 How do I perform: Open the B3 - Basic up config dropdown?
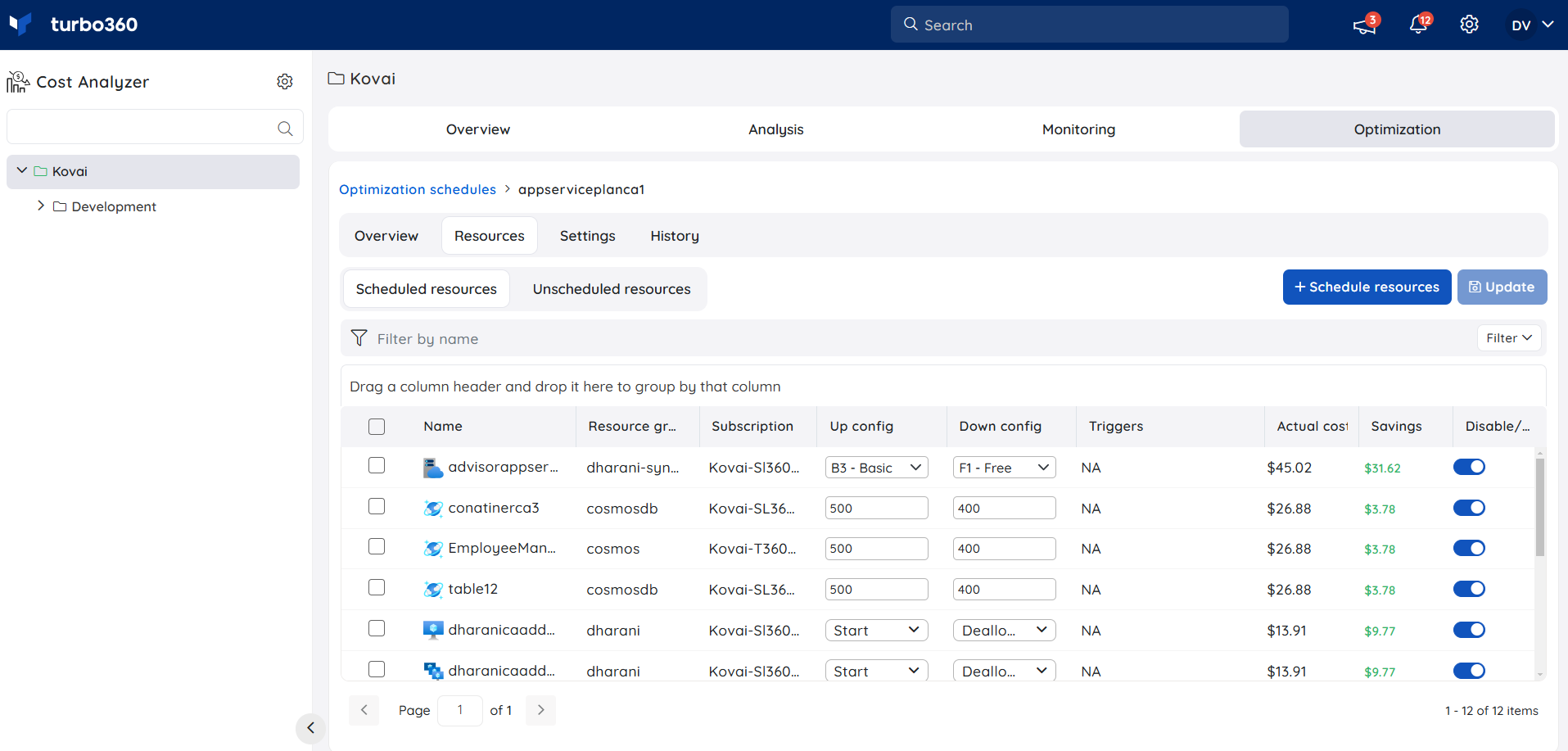click(876, 468)
